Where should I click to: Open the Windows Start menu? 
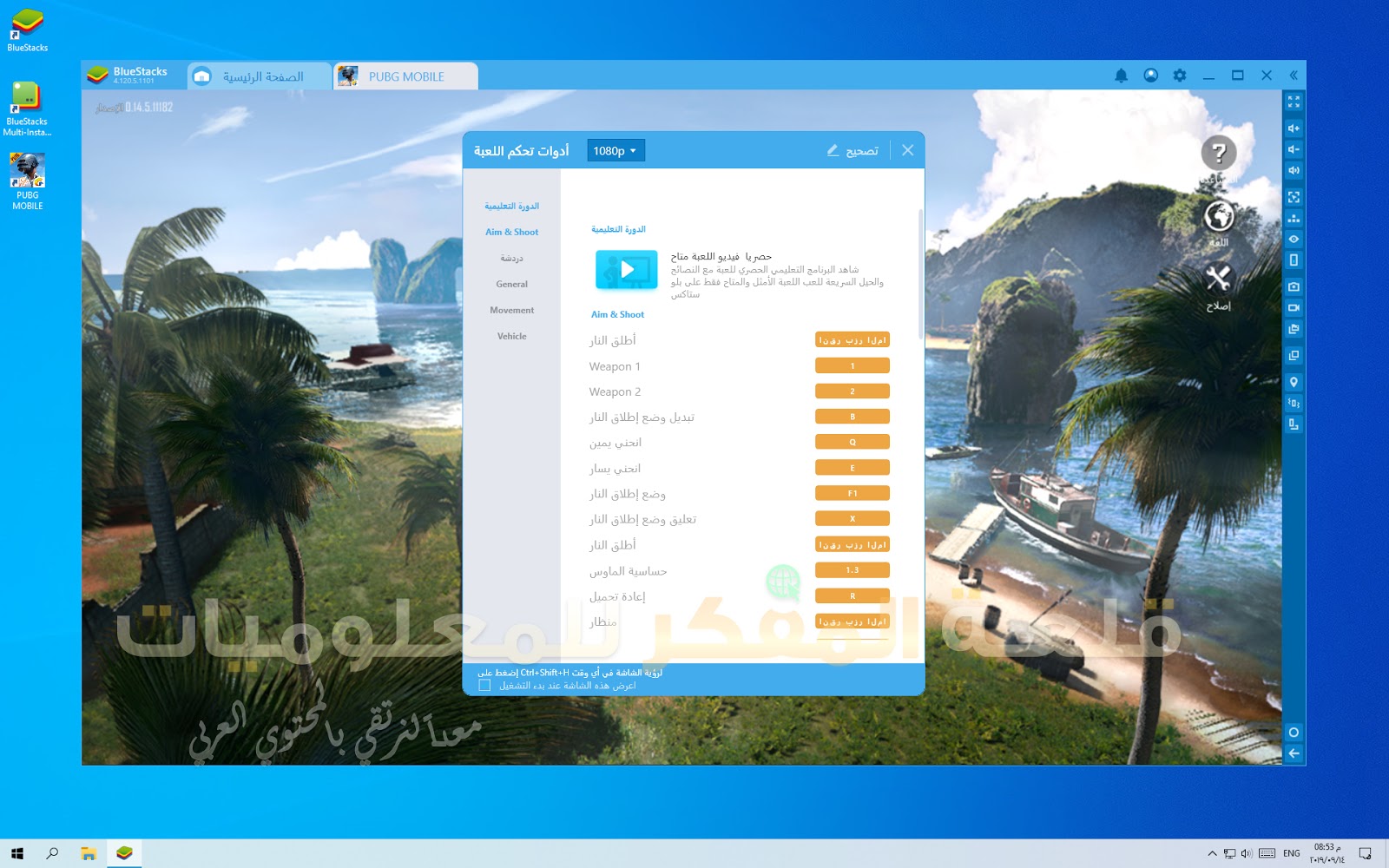pyautogui.click(x=17, y=853)
